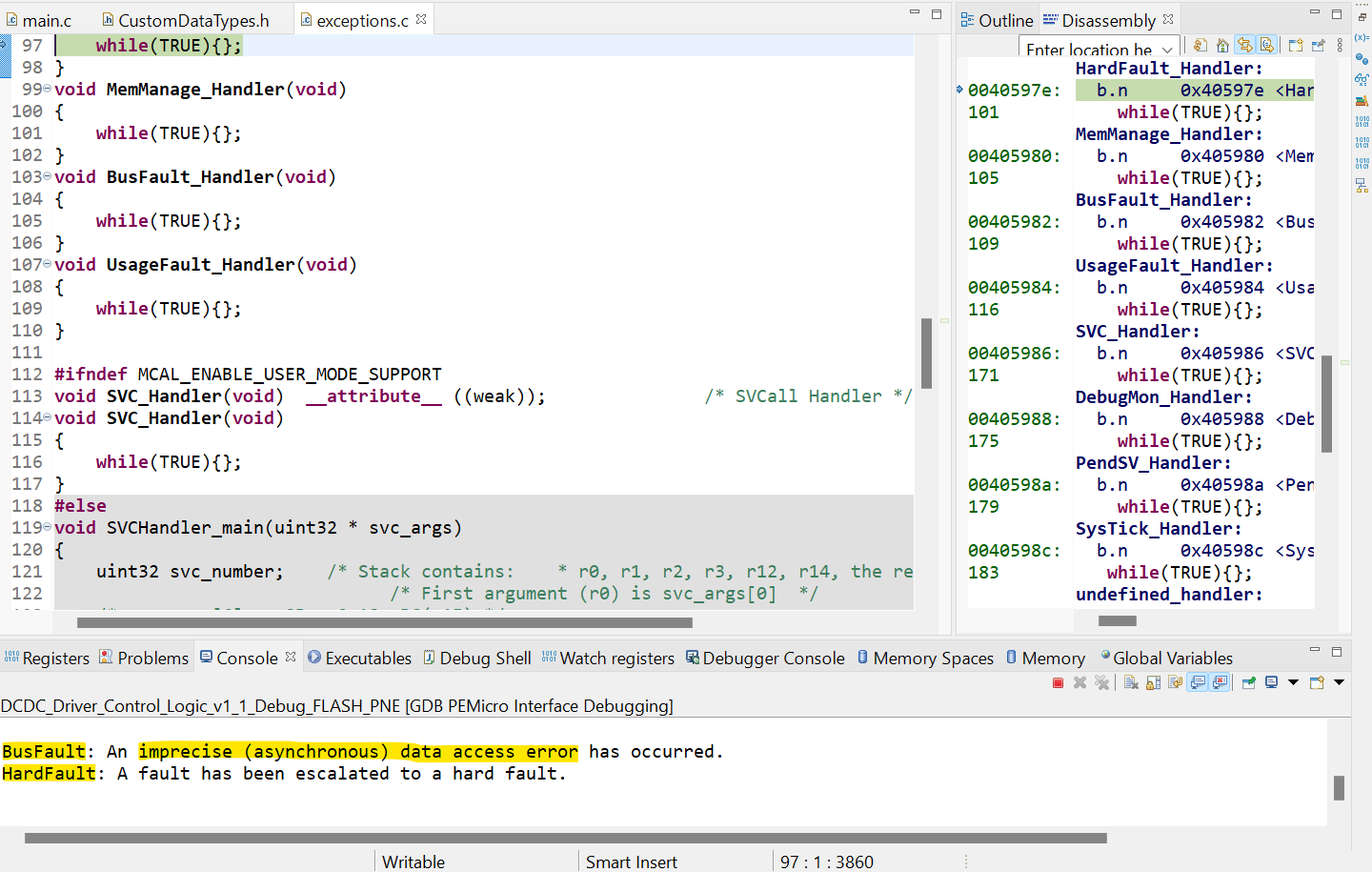Image resolution: width=1372 pixels, height=872 pixels.
Task: Open Variables view icon in right sidebar
Action: [x=1362, y=37]
